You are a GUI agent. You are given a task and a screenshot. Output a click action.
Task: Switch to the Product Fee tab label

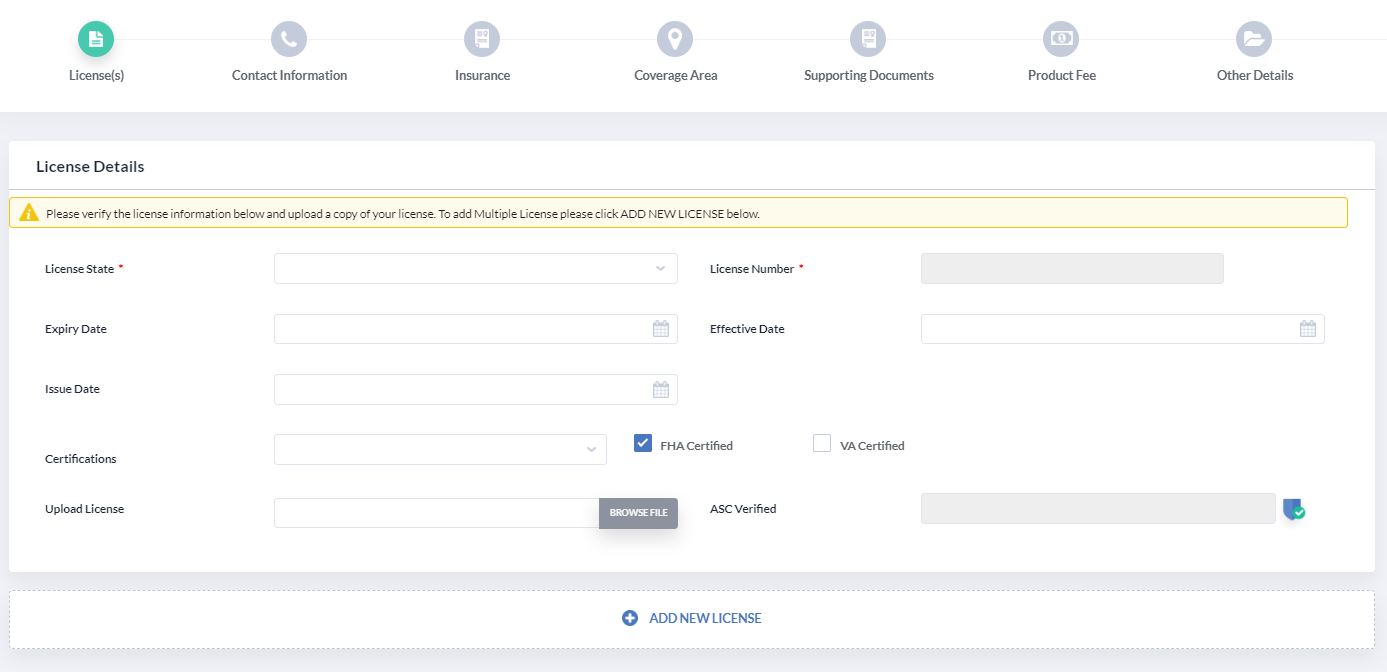click(x=1061, y=75)
